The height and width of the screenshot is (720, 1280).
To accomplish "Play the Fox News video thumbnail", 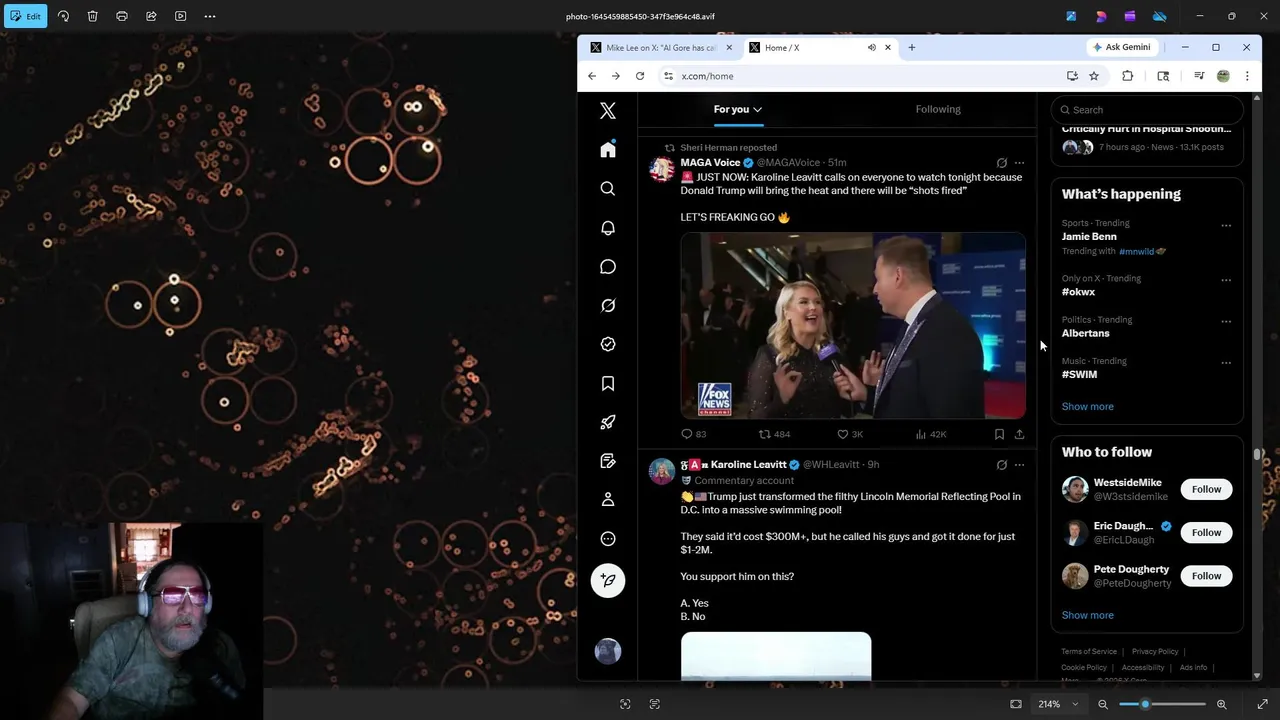I will (853, 326).
